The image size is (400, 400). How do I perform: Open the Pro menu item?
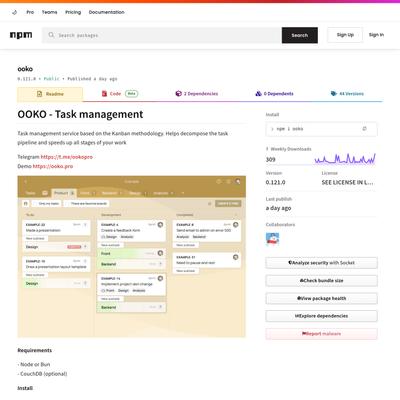pyautogui.click(x=30, y=12)
